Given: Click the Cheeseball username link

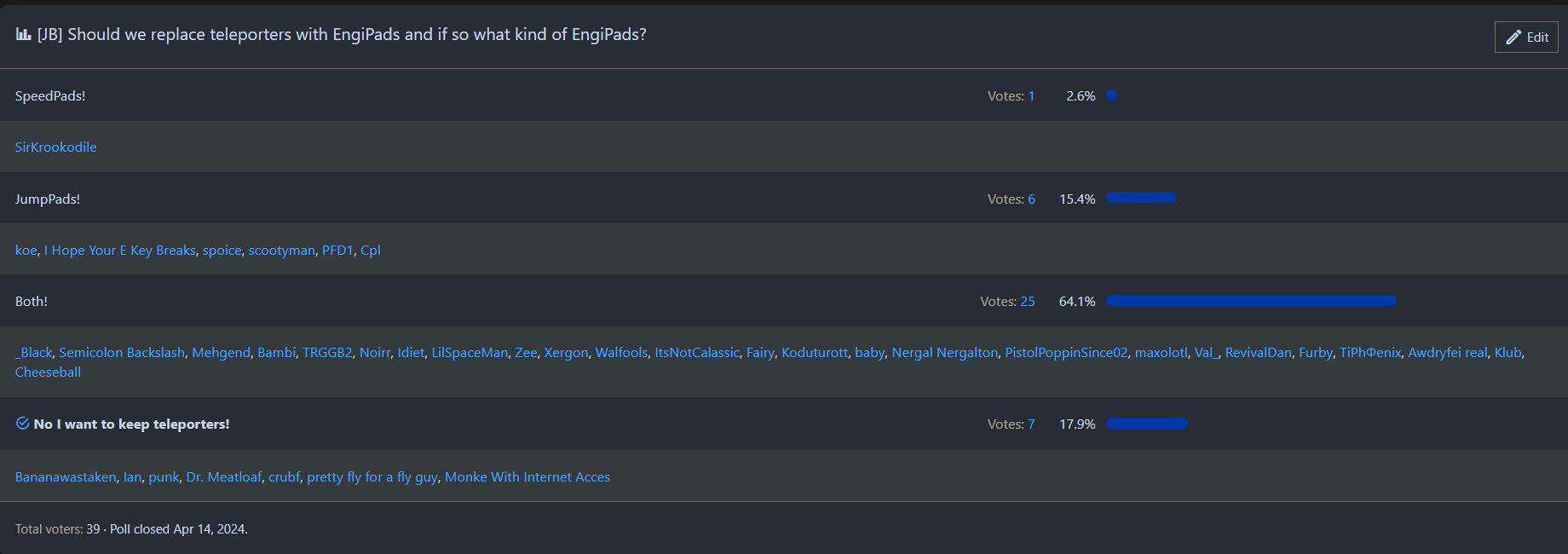Looking at the screenshot, I should 48,372.
